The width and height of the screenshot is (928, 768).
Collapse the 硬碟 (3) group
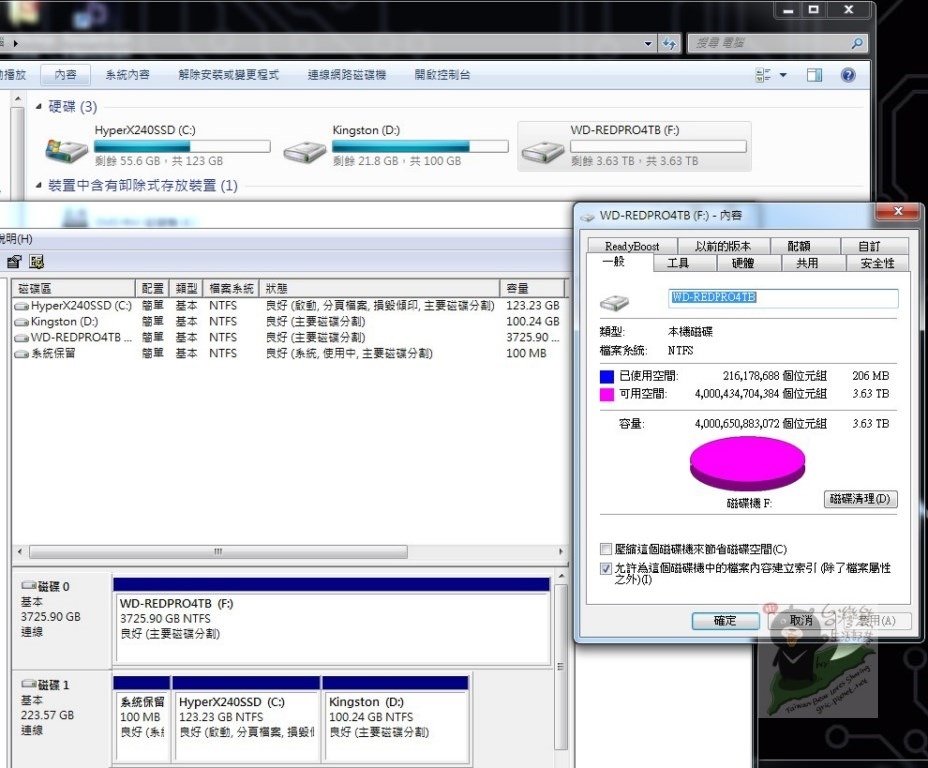[38, 107]
